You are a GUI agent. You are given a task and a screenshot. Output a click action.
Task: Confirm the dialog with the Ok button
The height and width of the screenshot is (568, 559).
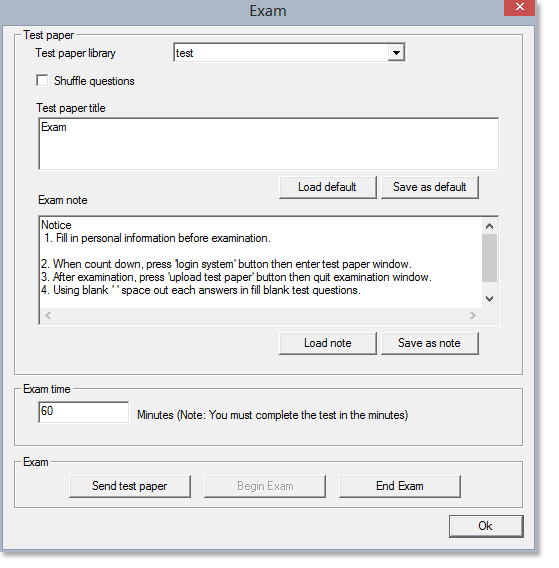486,526
